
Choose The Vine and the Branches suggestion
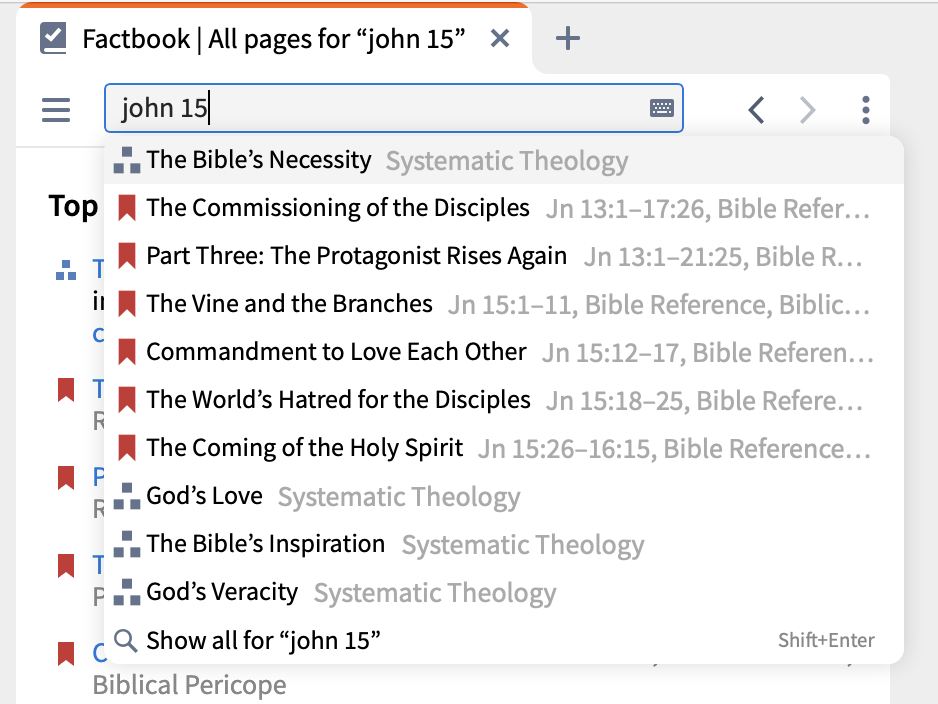pos(504,304)
